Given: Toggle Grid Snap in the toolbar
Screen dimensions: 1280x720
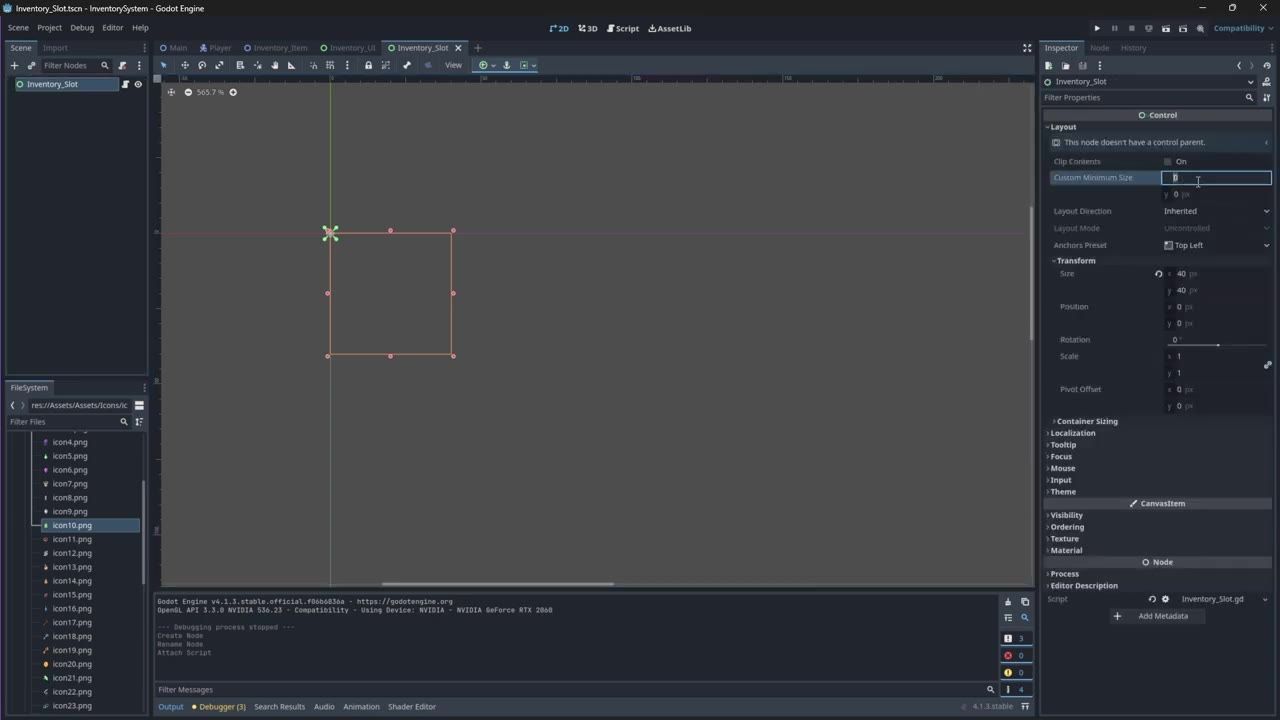Looking at the screenshot, I should point(330,65).
